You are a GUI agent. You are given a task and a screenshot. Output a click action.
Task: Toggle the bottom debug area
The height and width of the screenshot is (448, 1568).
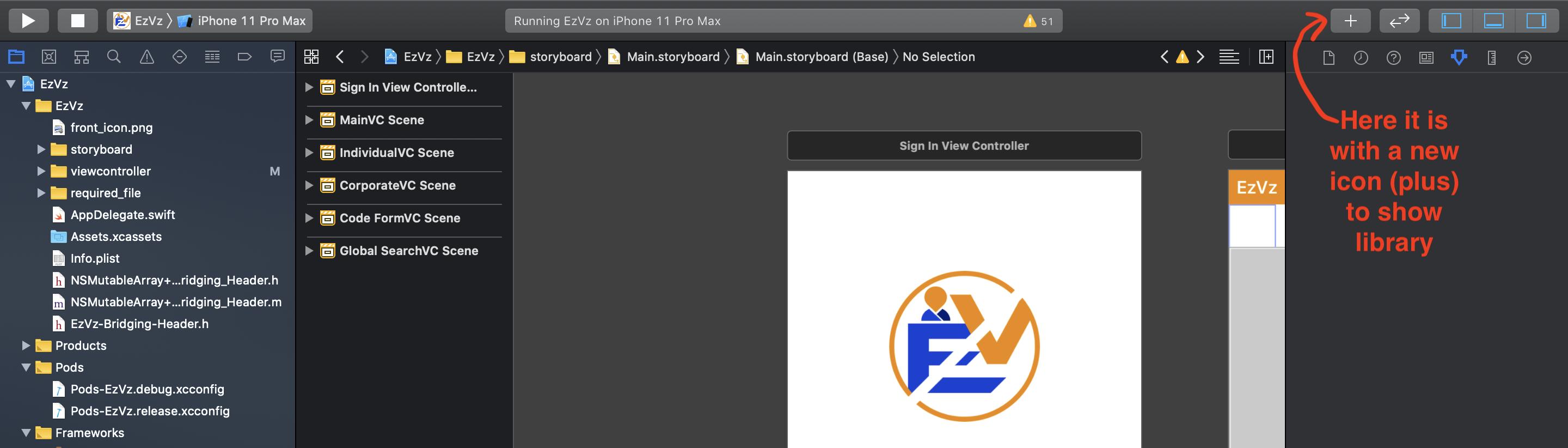[x=1494, y=21]
